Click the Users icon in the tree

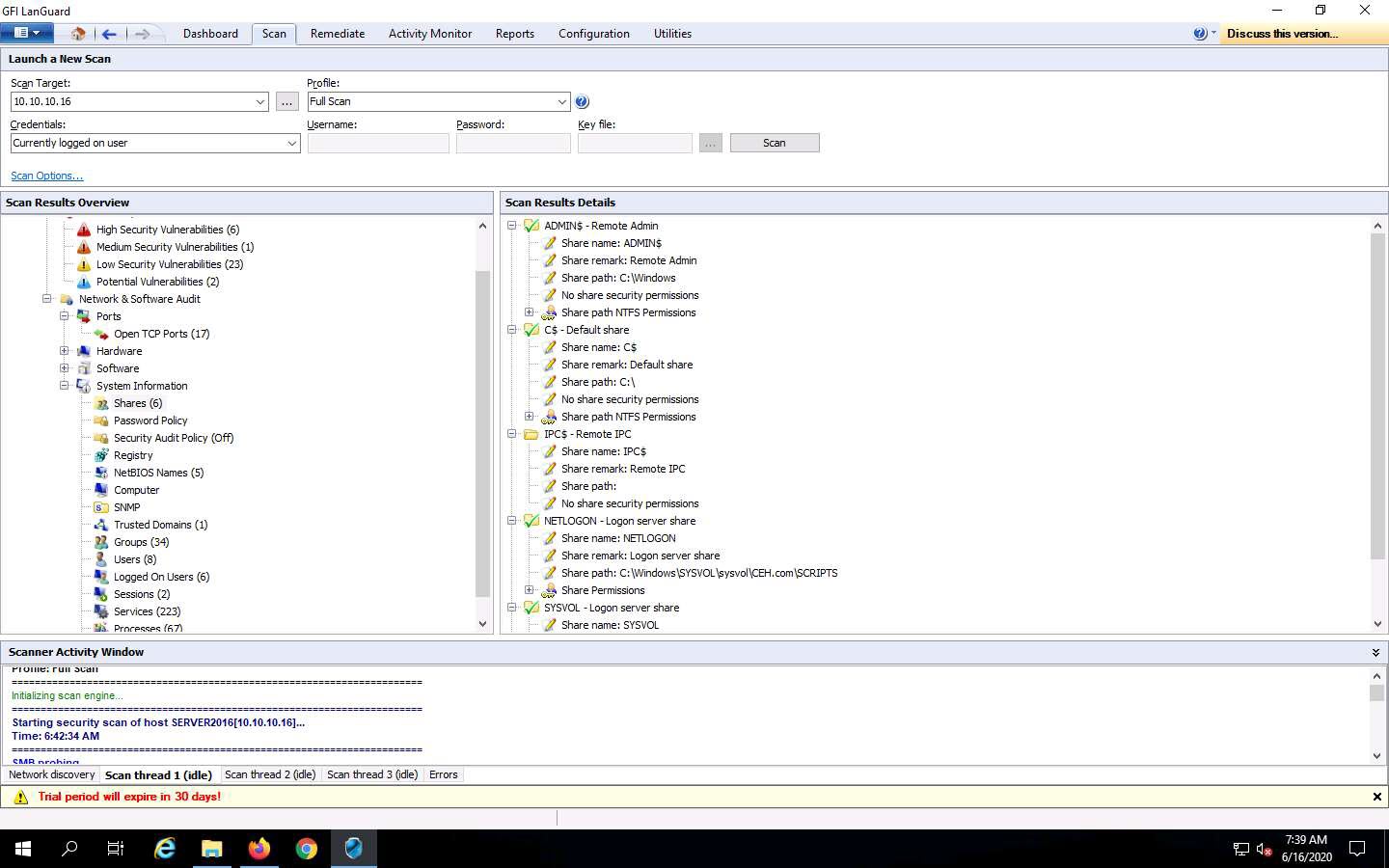click(101, 559)
